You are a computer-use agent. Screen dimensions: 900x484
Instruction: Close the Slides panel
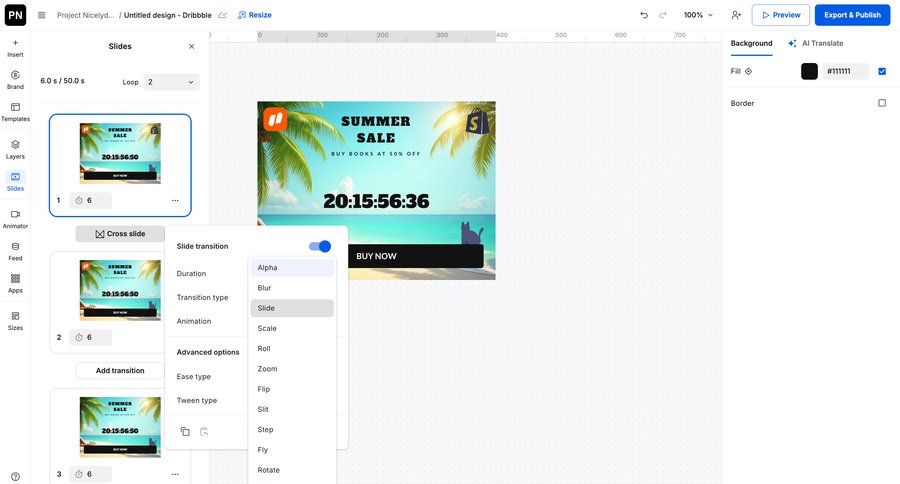pos(192,47)
